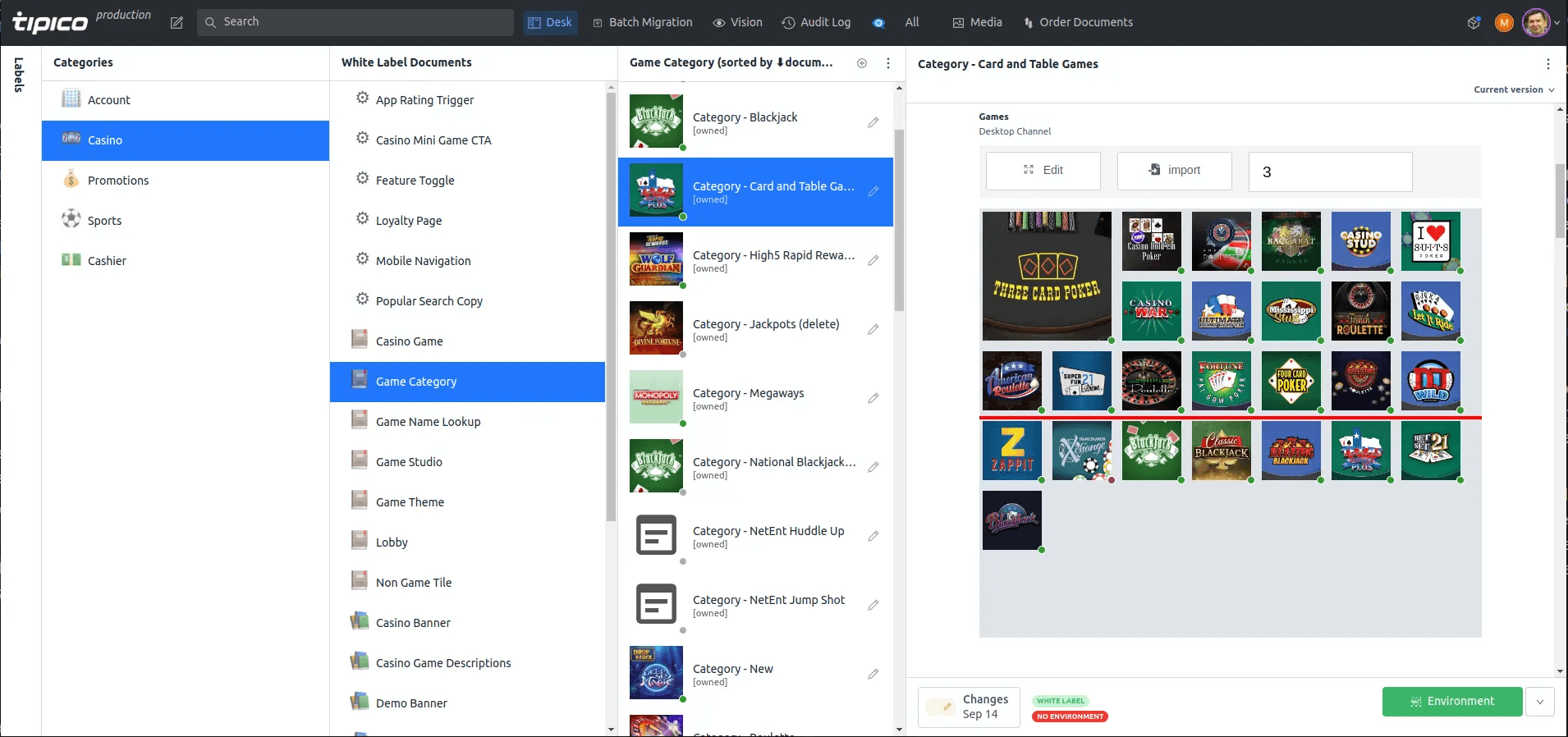Select the Three Card Poker game thumbnail
The image size is (1568, 737).
point(1047,276)
